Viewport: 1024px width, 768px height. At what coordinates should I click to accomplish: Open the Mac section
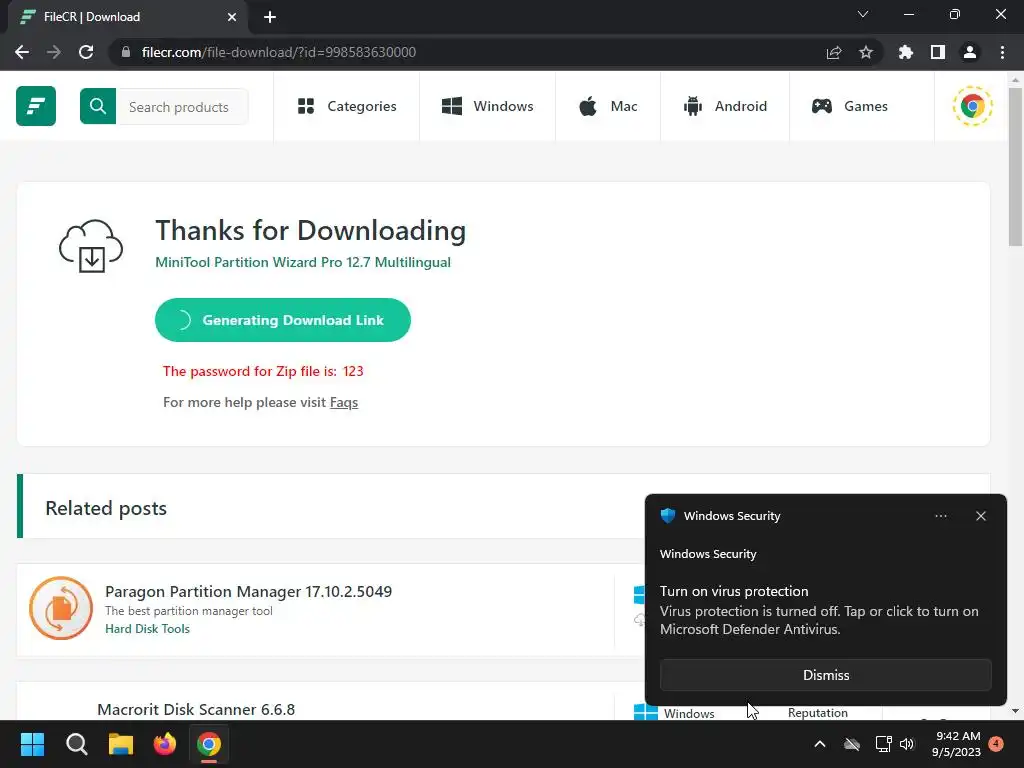point(608,106)
